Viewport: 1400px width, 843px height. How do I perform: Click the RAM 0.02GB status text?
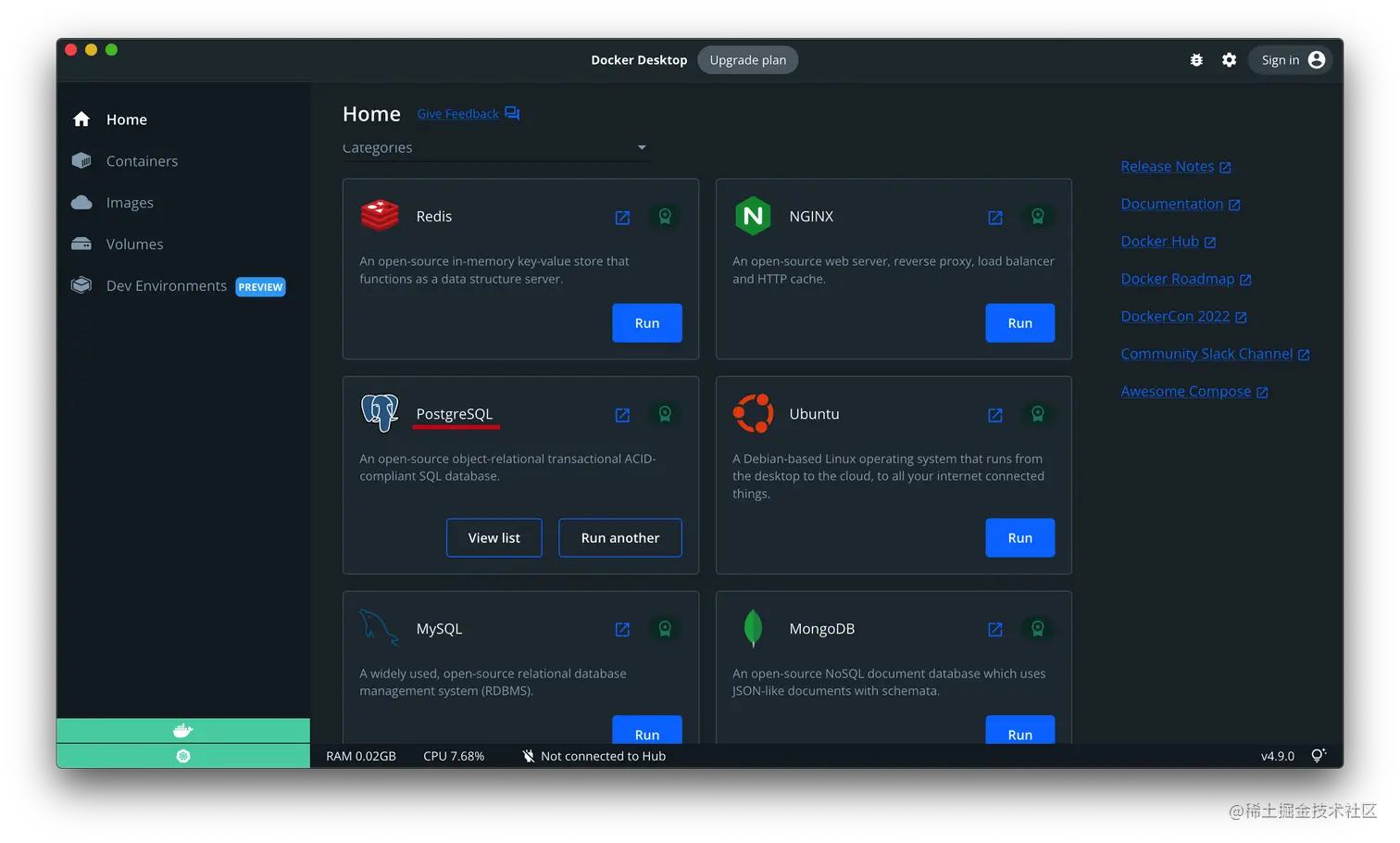pyautogui.click(x=361, y=757)
